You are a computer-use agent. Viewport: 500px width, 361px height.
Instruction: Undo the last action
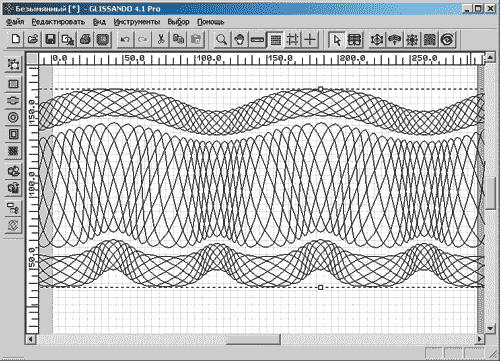tap(125, 40)
